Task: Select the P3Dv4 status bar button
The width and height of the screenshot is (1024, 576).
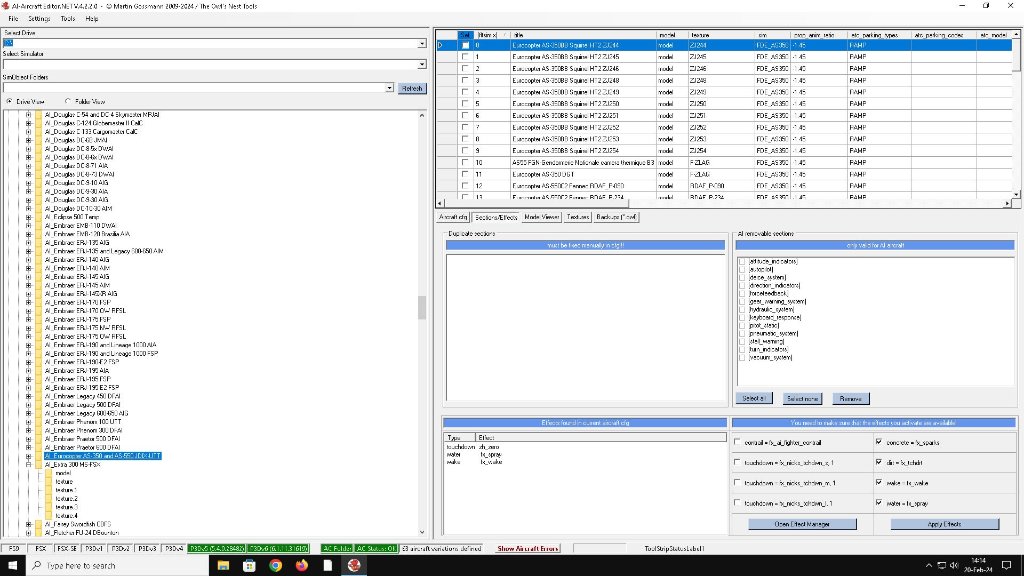Action: pyautogui.click(x=174, y=549)
